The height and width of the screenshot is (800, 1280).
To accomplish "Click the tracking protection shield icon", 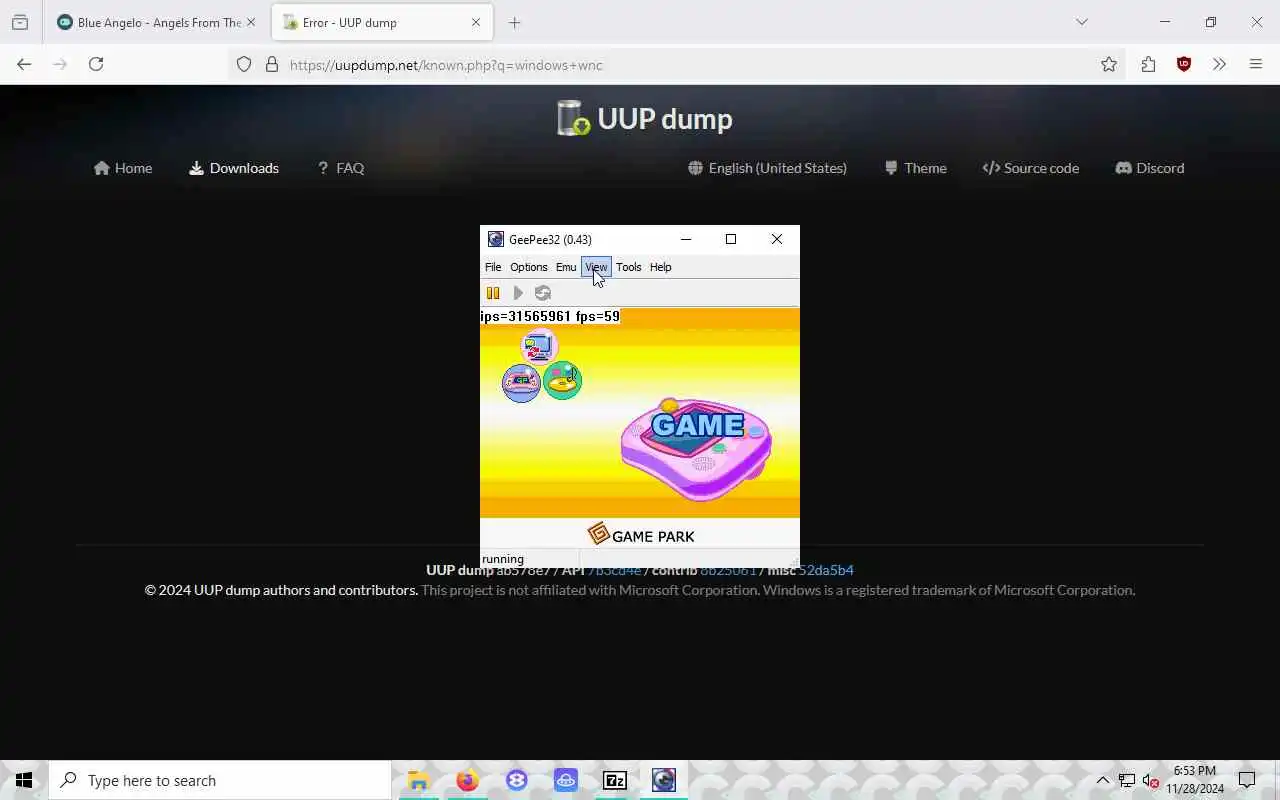I will pos(244,64).
